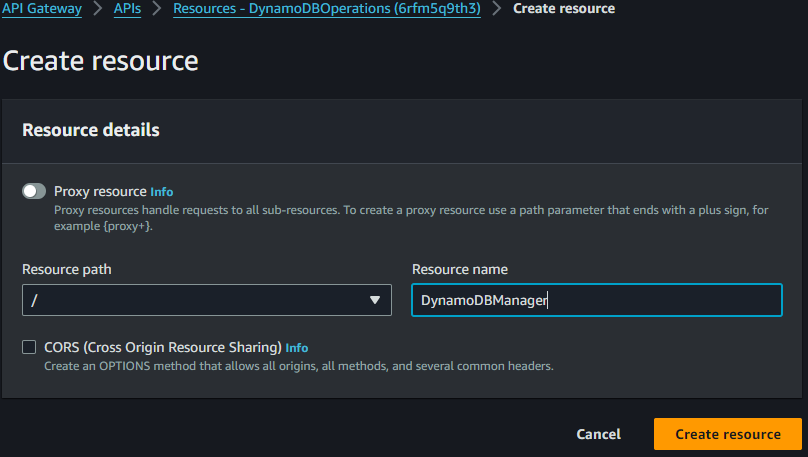
Task: Open Resources - DynamoDBOperations breadcrumb link
Action: pos(327,8)
